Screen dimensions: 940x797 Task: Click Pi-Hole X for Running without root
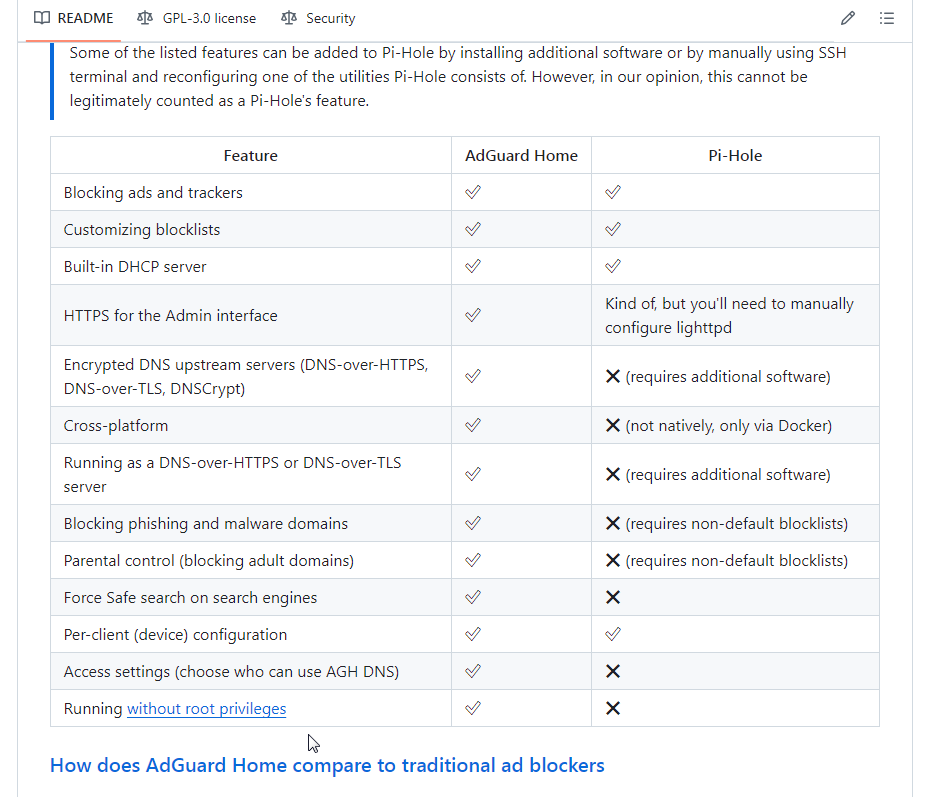click(613, 708)
